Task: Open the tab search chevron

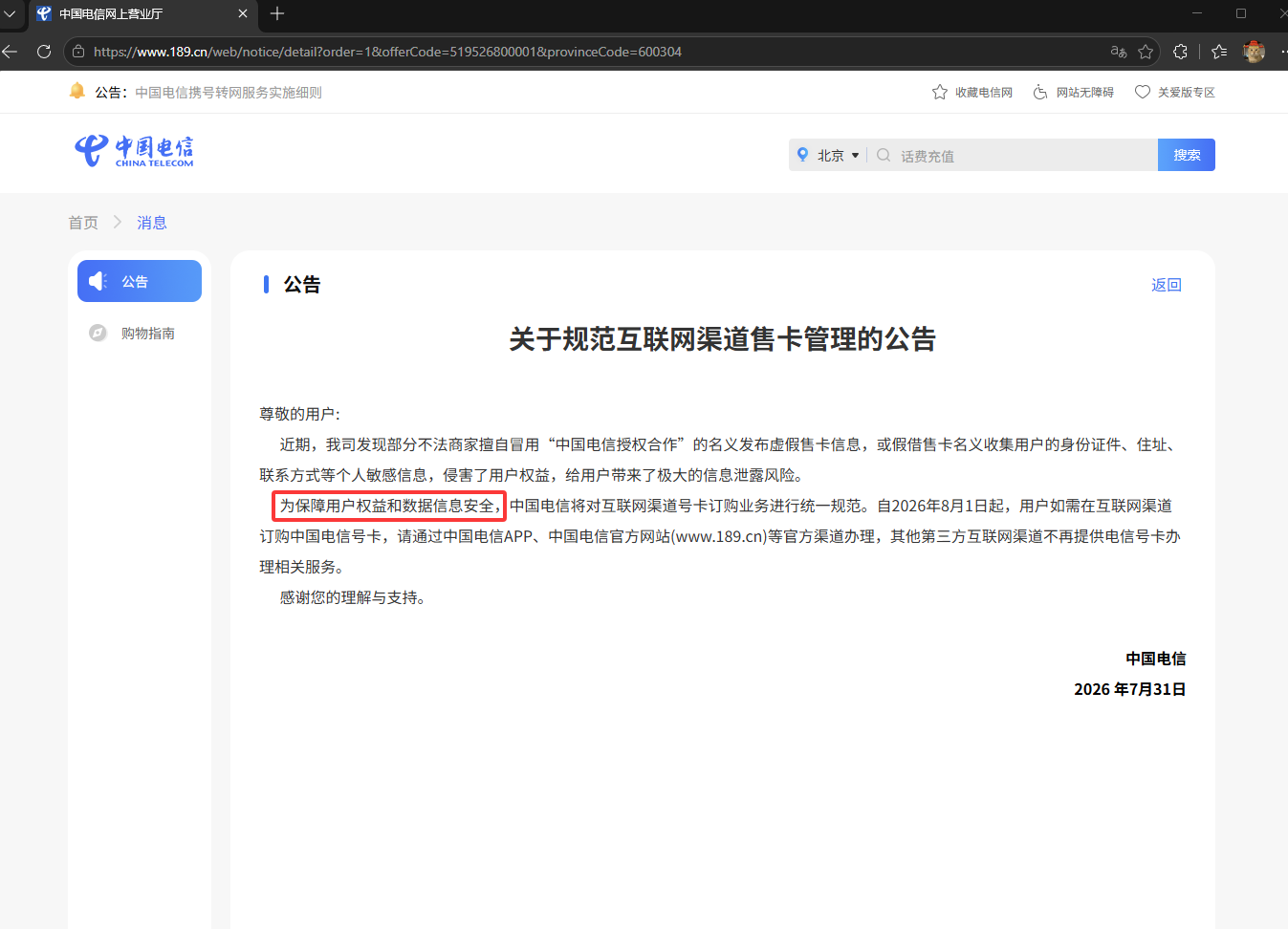Action: point(10,13)
